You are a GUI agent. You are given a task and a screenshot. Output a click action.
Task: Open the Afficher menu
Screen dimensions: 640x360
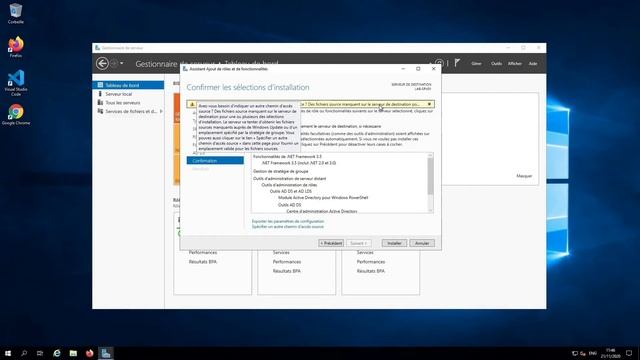[x=515, y=64]
